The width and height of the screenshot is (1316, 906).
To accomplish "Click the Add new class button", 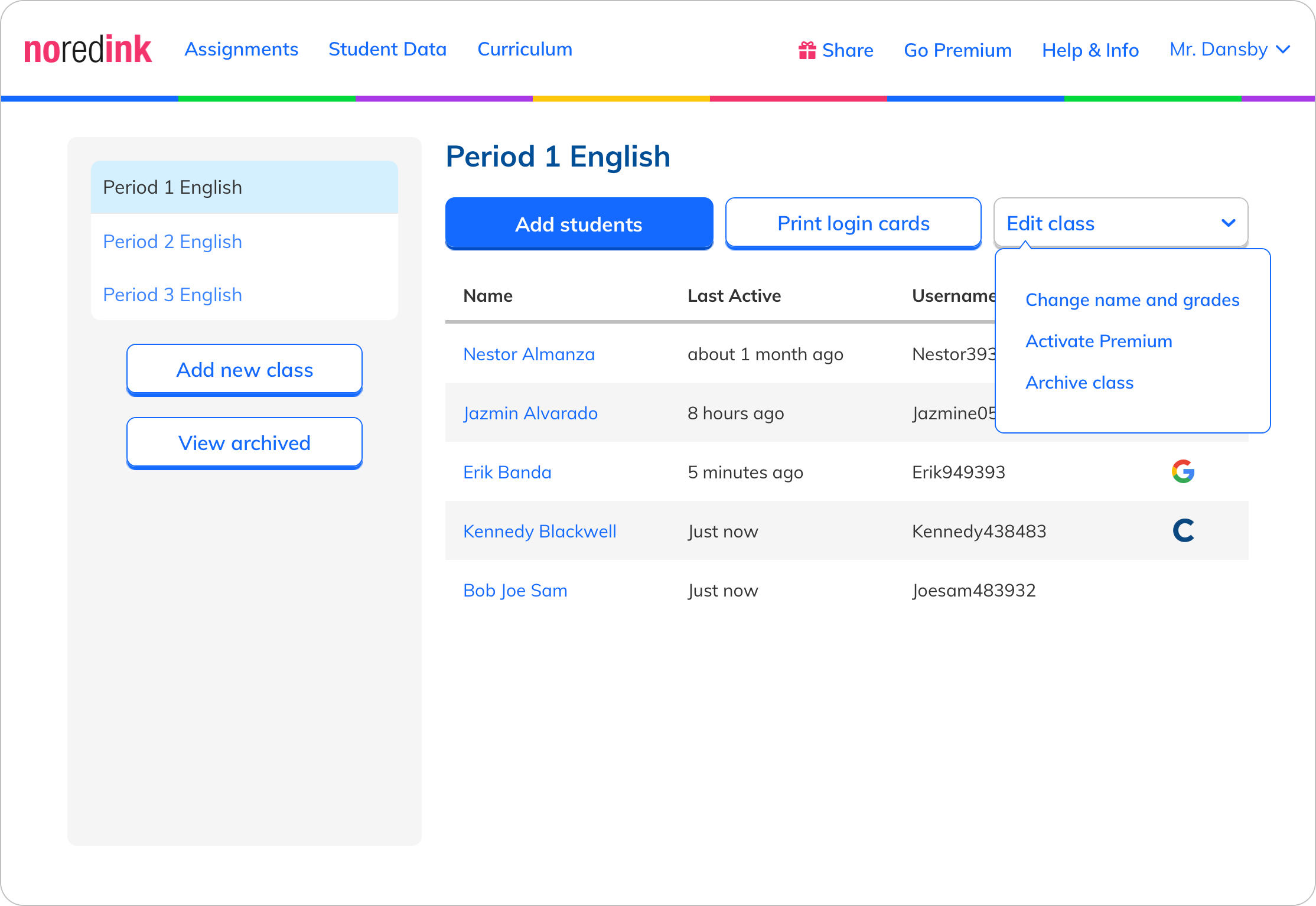I will click(245, 370).
